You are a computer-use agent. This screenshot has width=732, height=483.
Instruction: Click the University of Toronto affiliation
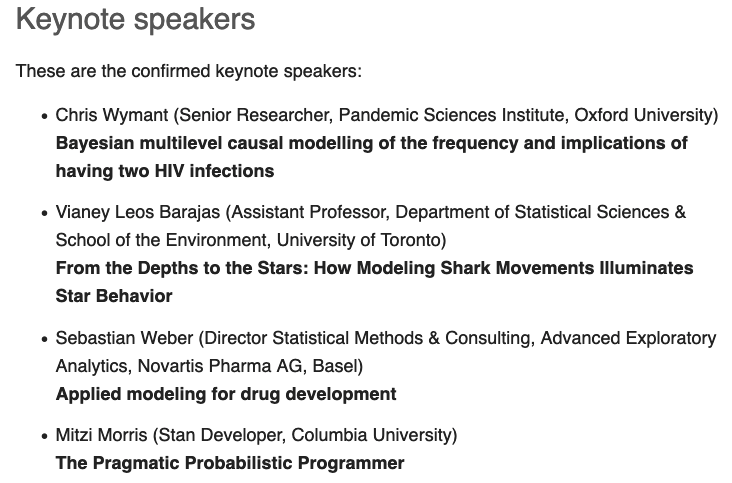358,240
